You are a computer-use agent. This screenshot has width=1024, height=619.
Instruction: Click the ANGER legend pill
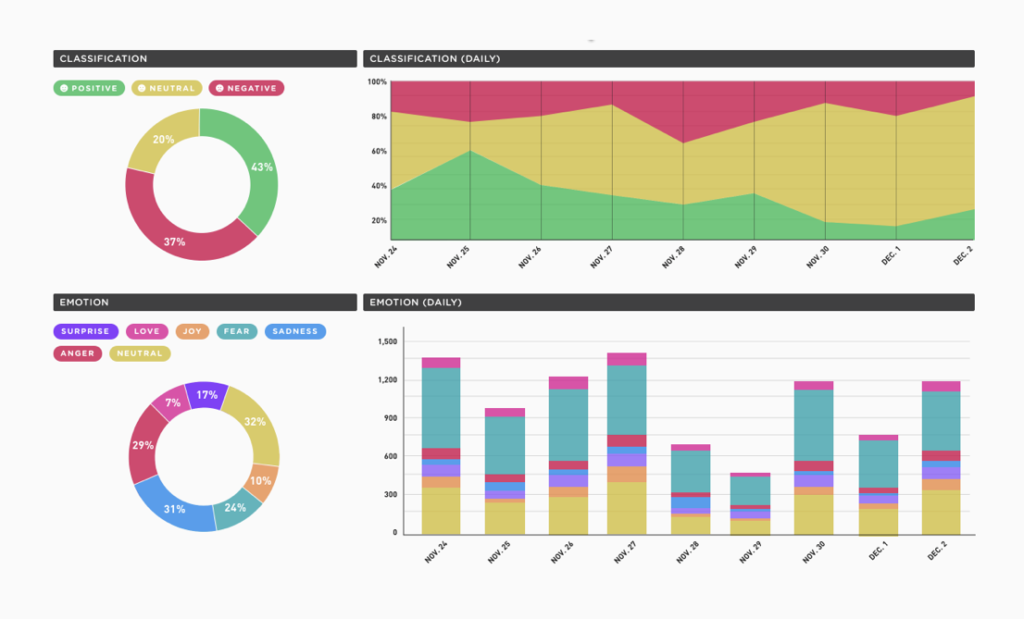[77, 353]
